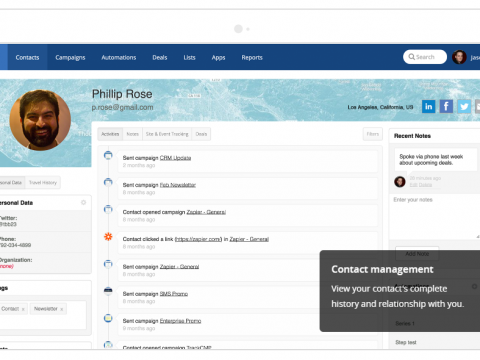480x360 pixels.
Task: Focus the Search field
Action: pos(425,57)
